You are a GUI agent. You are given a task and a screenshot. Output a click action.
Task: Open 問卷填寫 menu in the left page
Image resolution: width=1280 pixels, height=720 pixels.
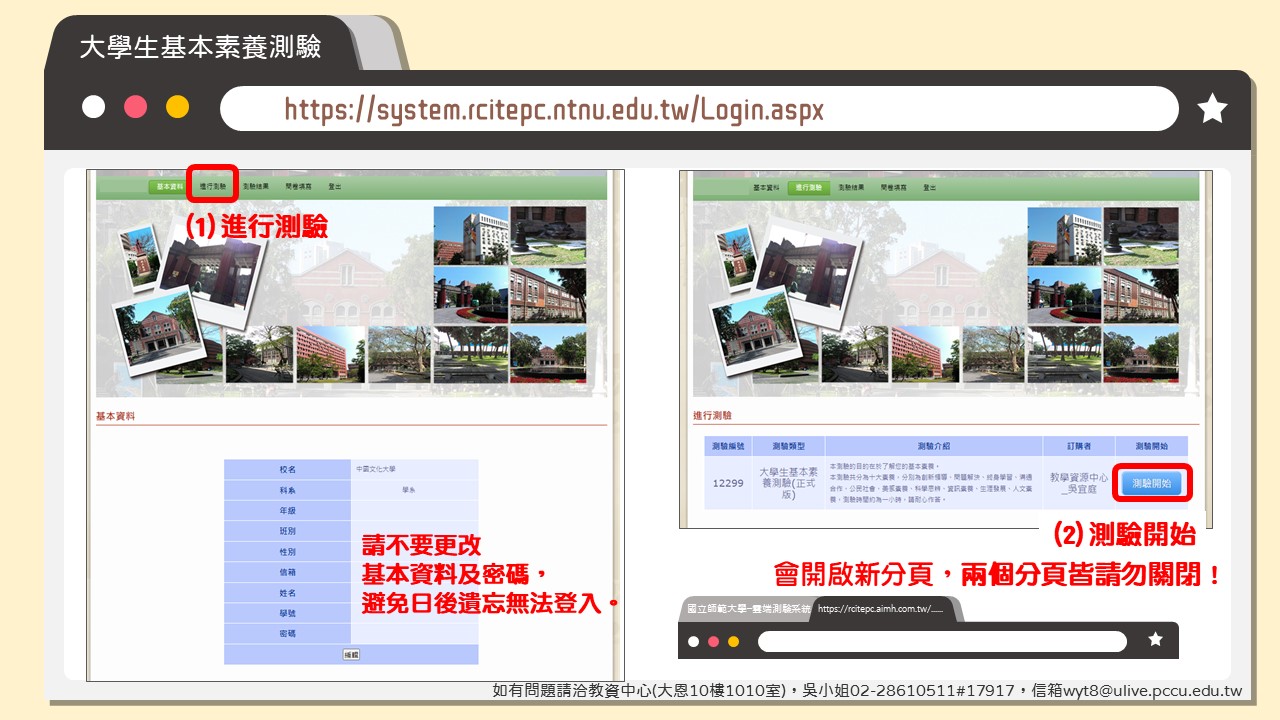pyautogui.click(x=298, y=187)
